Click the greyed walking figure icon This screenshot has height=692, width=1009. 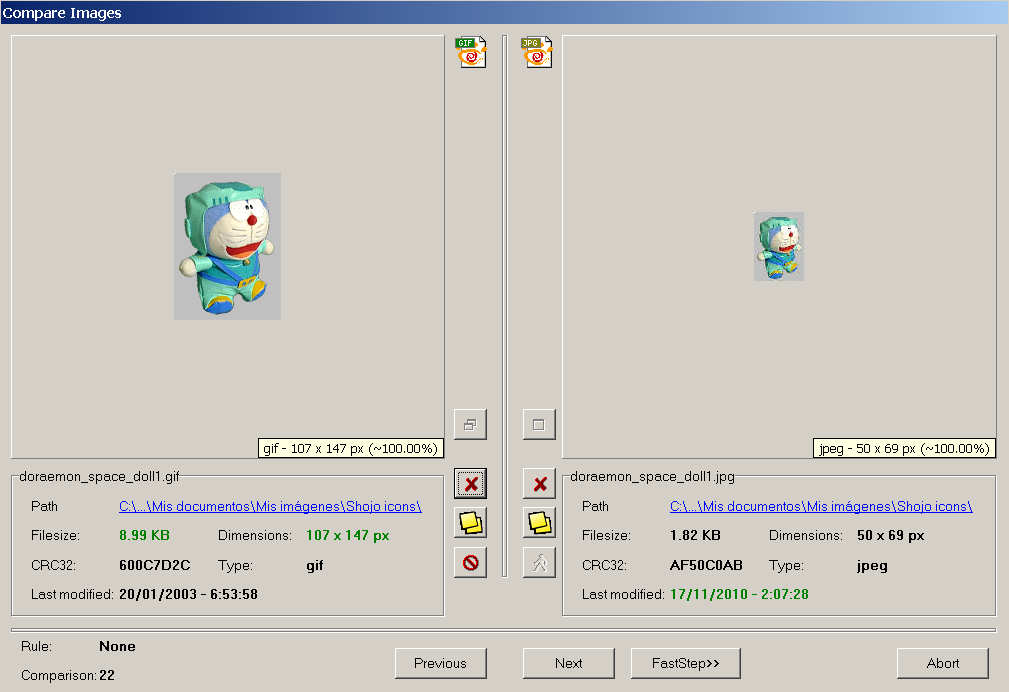[540, 562]
